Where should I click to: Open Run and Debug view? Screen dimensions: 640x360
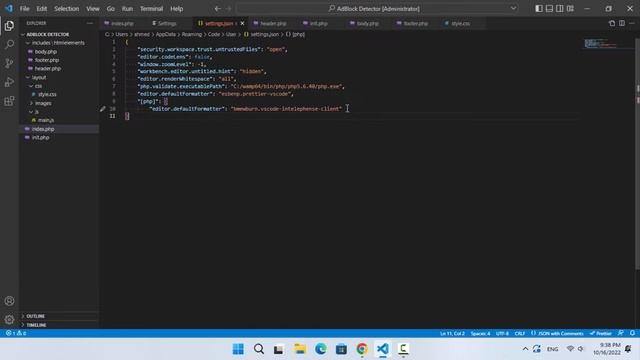click(x=9, y=82)
